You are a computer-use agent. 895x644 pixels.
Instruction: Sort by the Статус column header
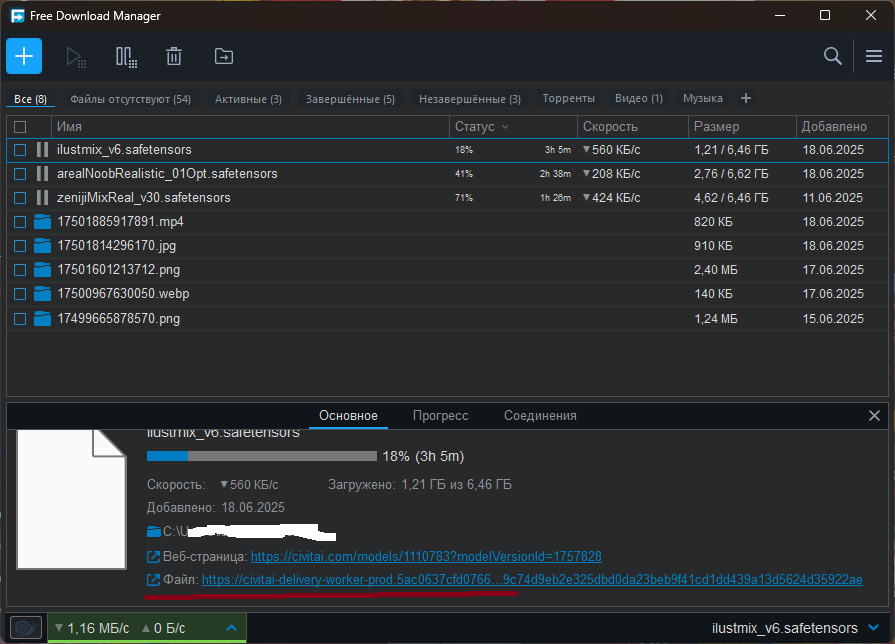point(513,127)
